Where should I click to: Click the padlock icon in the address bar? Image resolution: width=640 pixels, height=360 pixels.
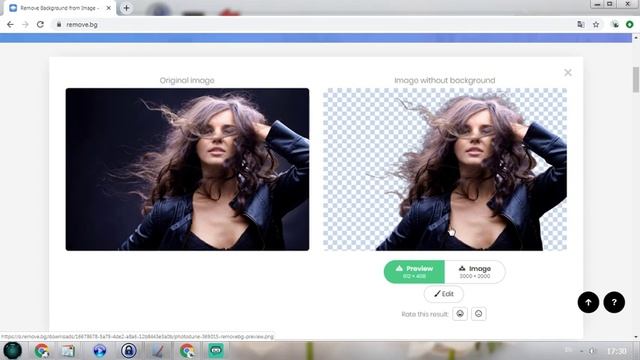pyautogui.click(x=59, y=24)
